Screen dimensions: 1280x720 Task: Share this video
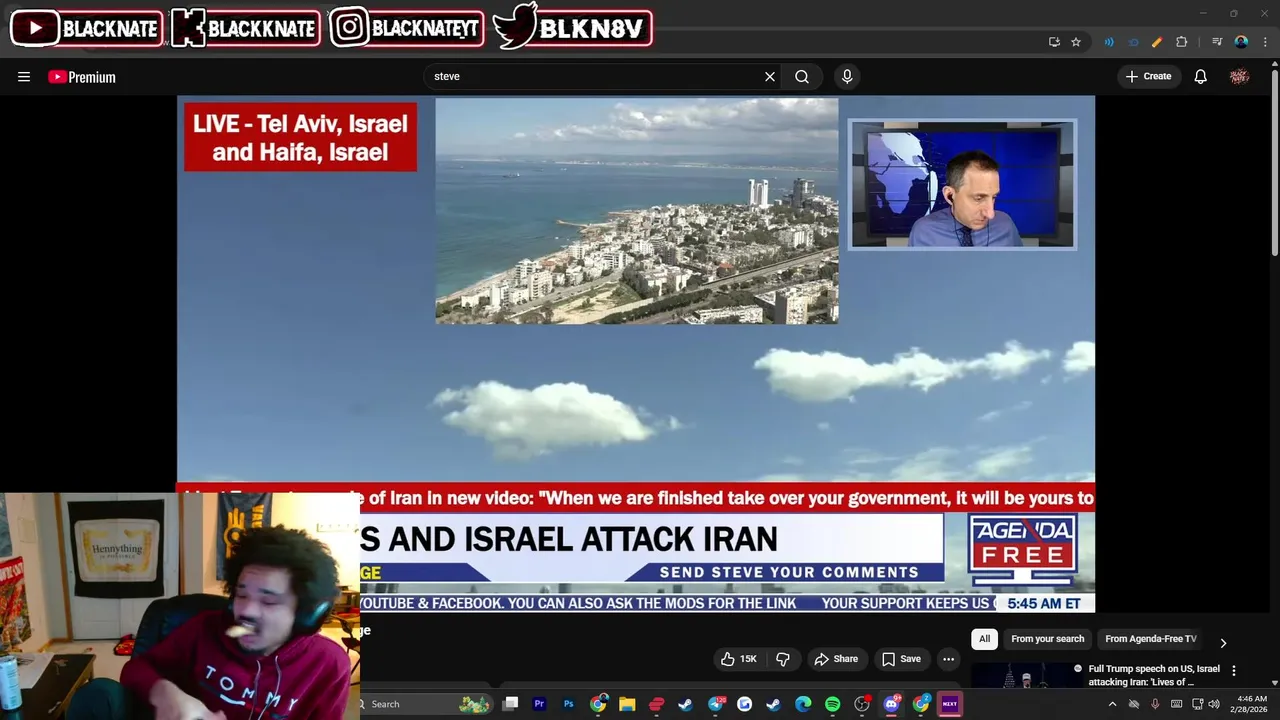836,659
